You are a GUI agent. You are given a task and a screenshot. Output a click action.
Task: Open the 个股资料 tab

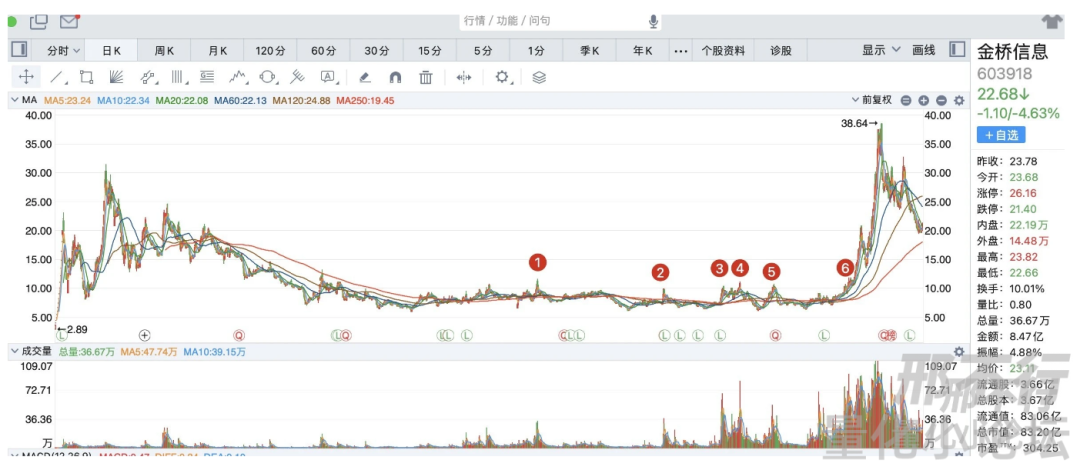click(x=723, y=50)
